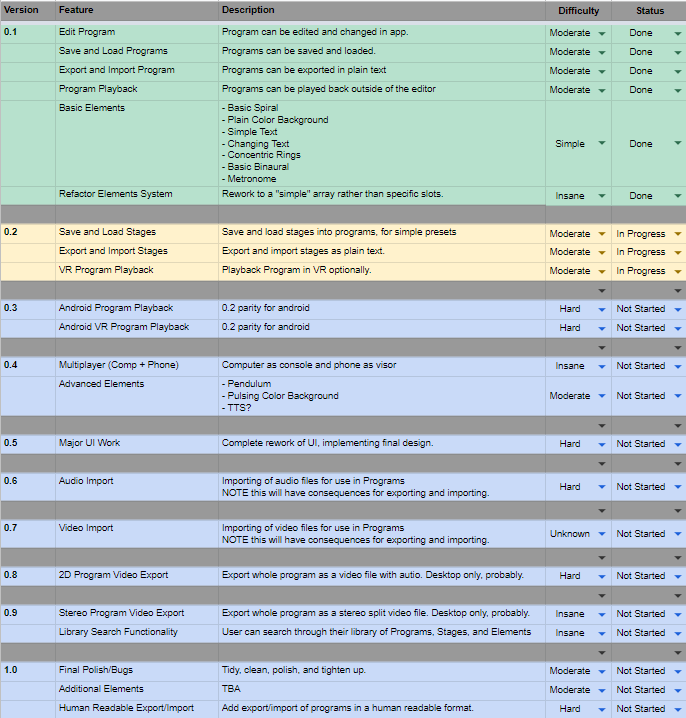The width and height of the screenshot is (686, 718).
Task: Open Difficulty dropdown for Save and Load Programs
Action: [602, 53]
